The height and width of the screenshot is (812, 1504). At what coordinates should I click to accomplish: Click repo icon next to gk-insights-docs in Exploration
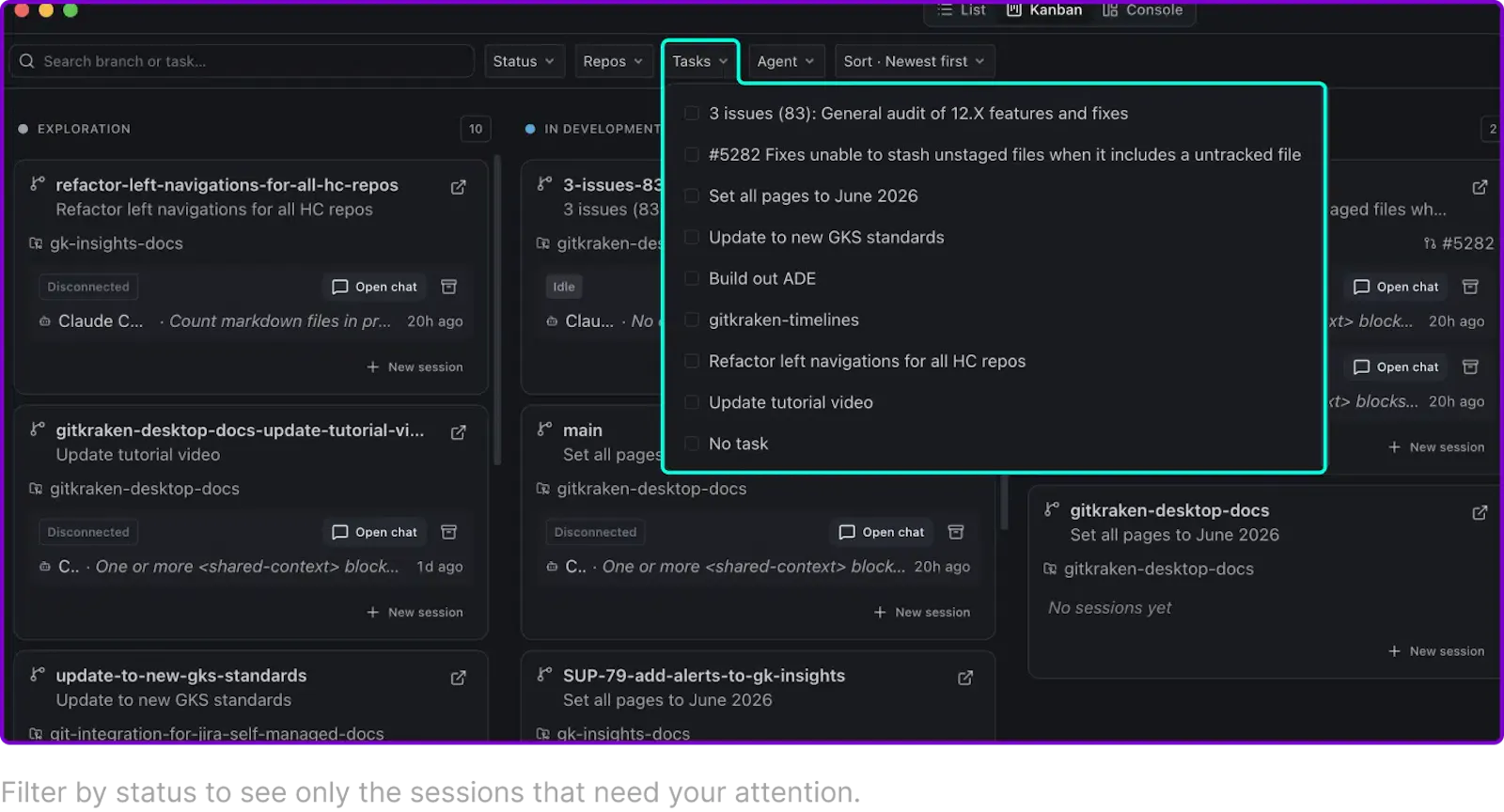36,243
